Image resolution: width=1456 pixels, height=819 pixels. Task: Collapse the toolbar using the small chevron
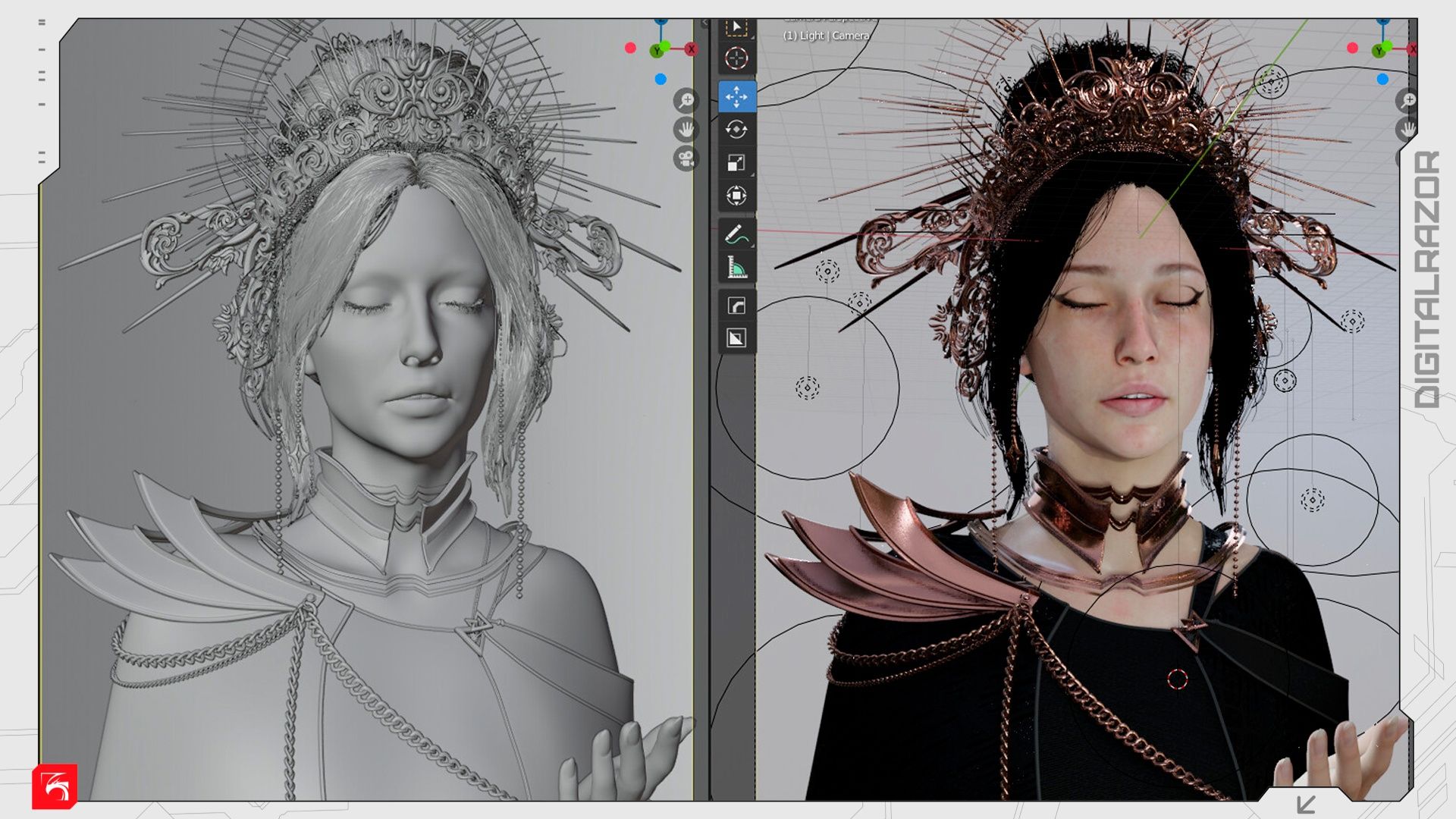(704, 24)
